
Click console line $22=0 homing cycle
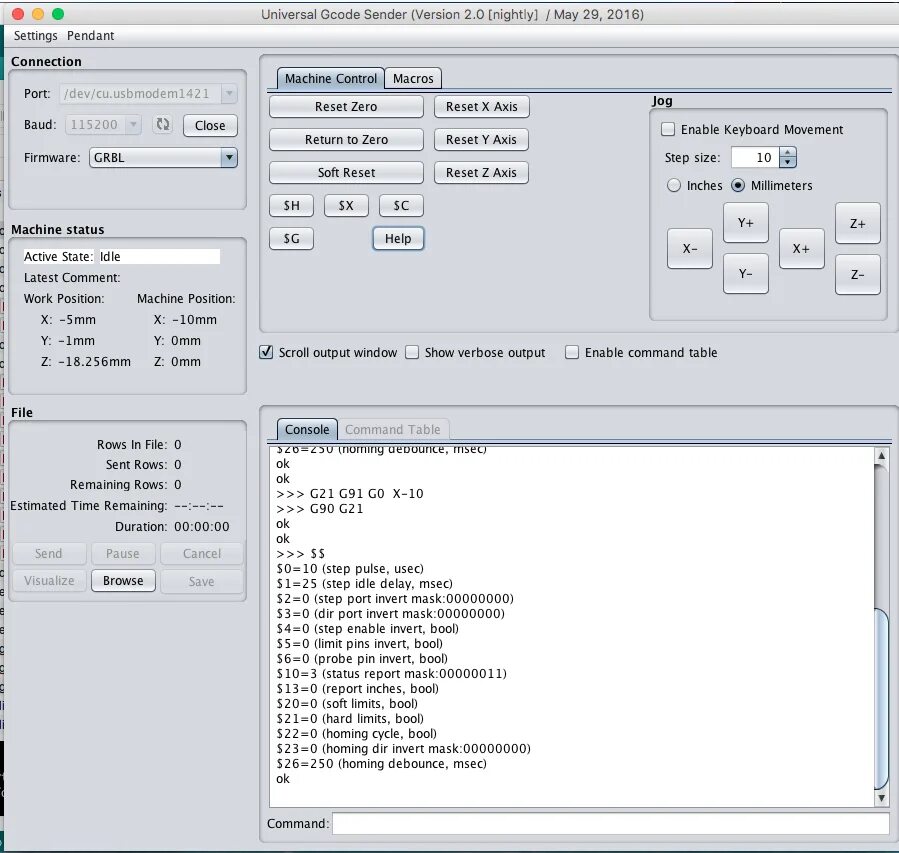[357, 734]
